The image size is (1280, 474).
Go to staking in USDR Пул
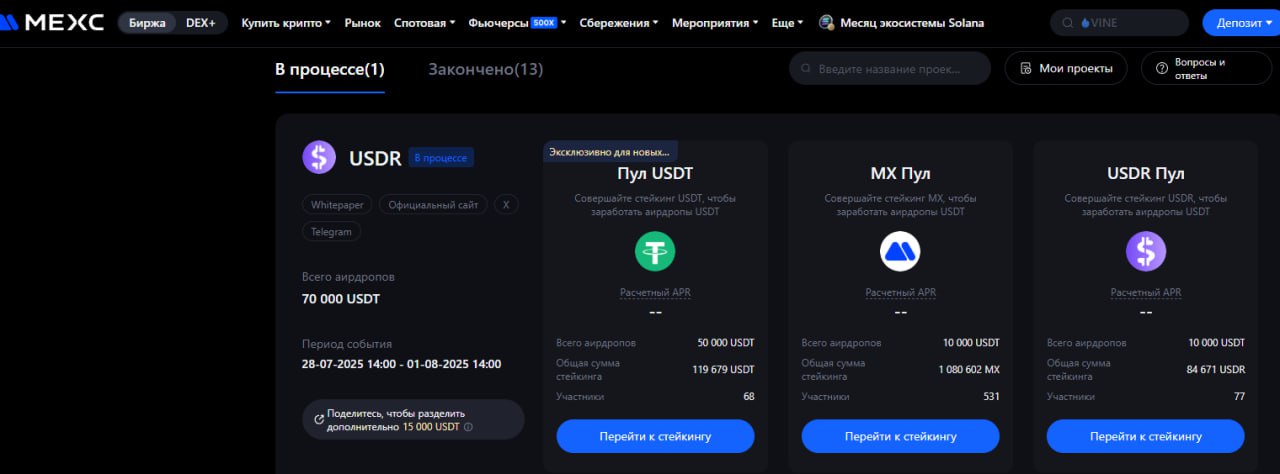coord(1146,436)
